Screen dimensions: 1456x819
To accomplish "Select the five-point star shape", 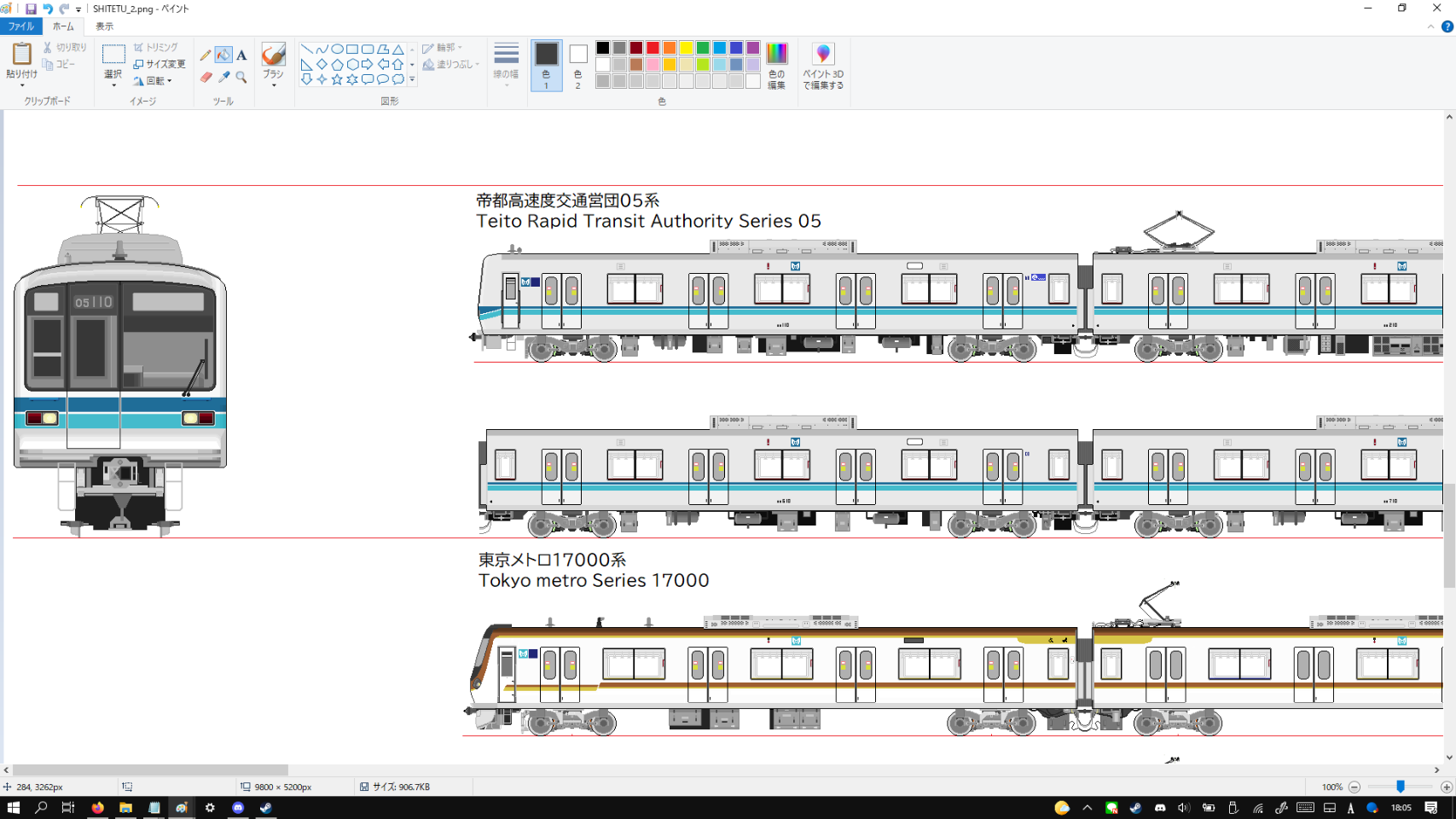I will pyautogui.click(x=337, y=79).
